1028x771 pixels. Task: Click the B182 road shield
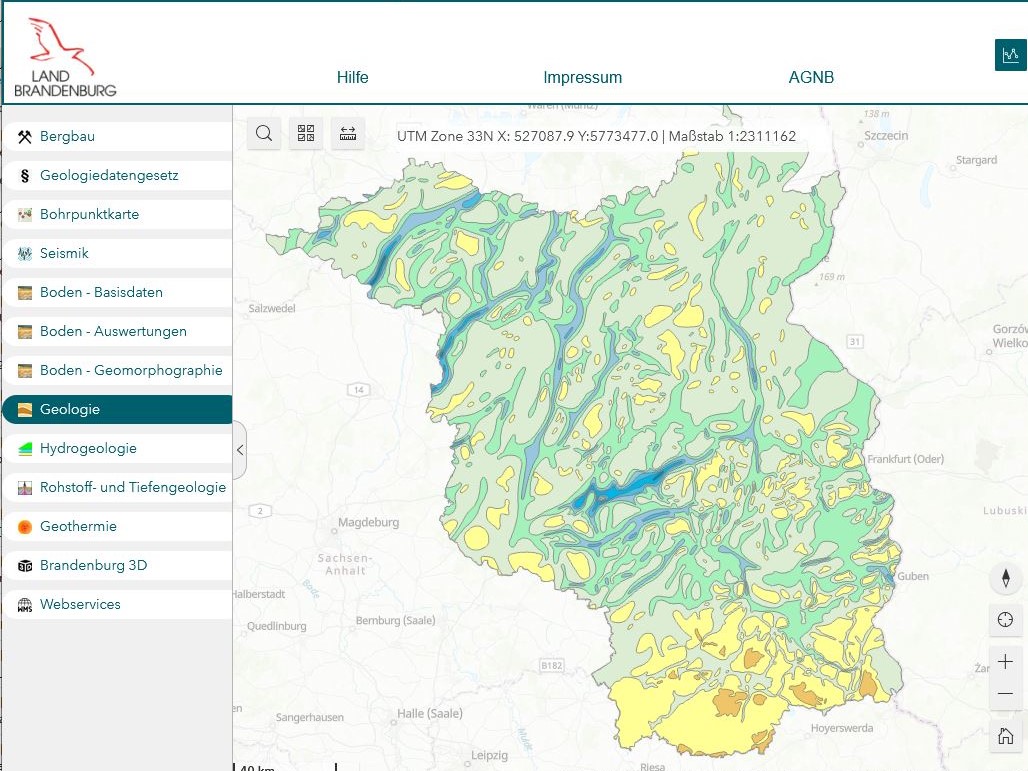click(551, 665)
